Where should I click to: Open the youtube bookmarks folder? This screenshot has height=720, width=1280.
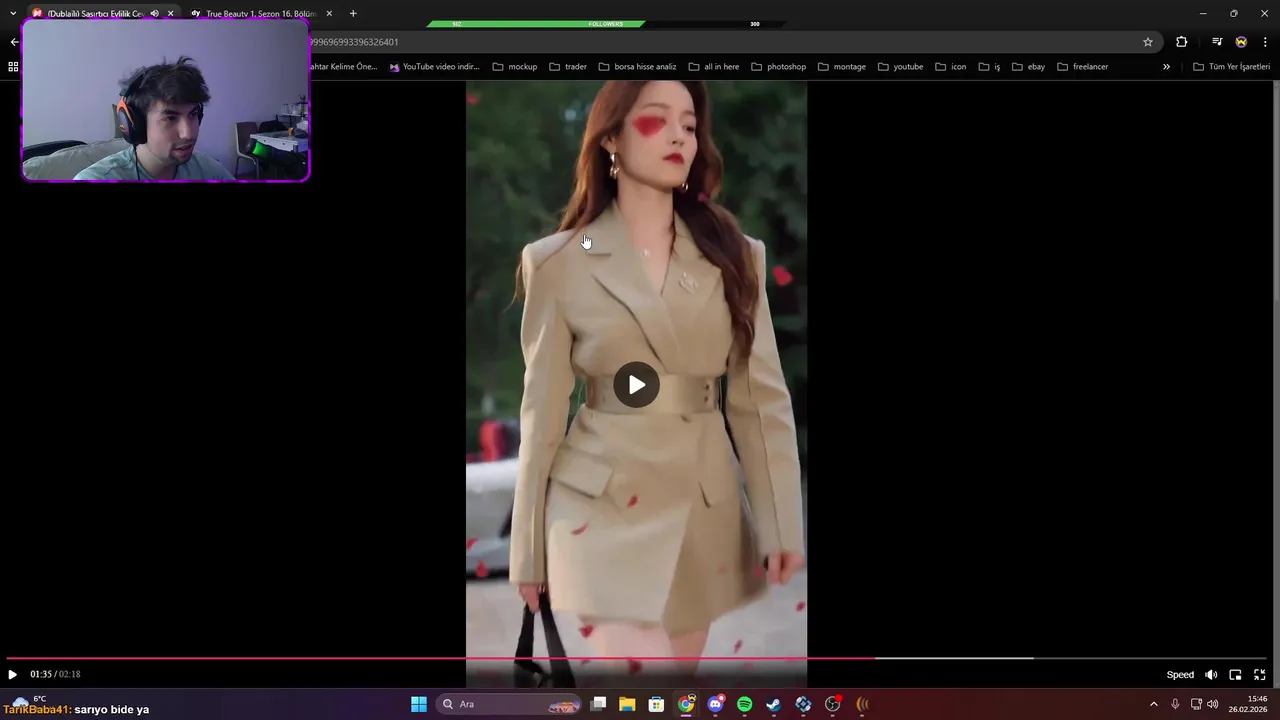coord(901,67)
